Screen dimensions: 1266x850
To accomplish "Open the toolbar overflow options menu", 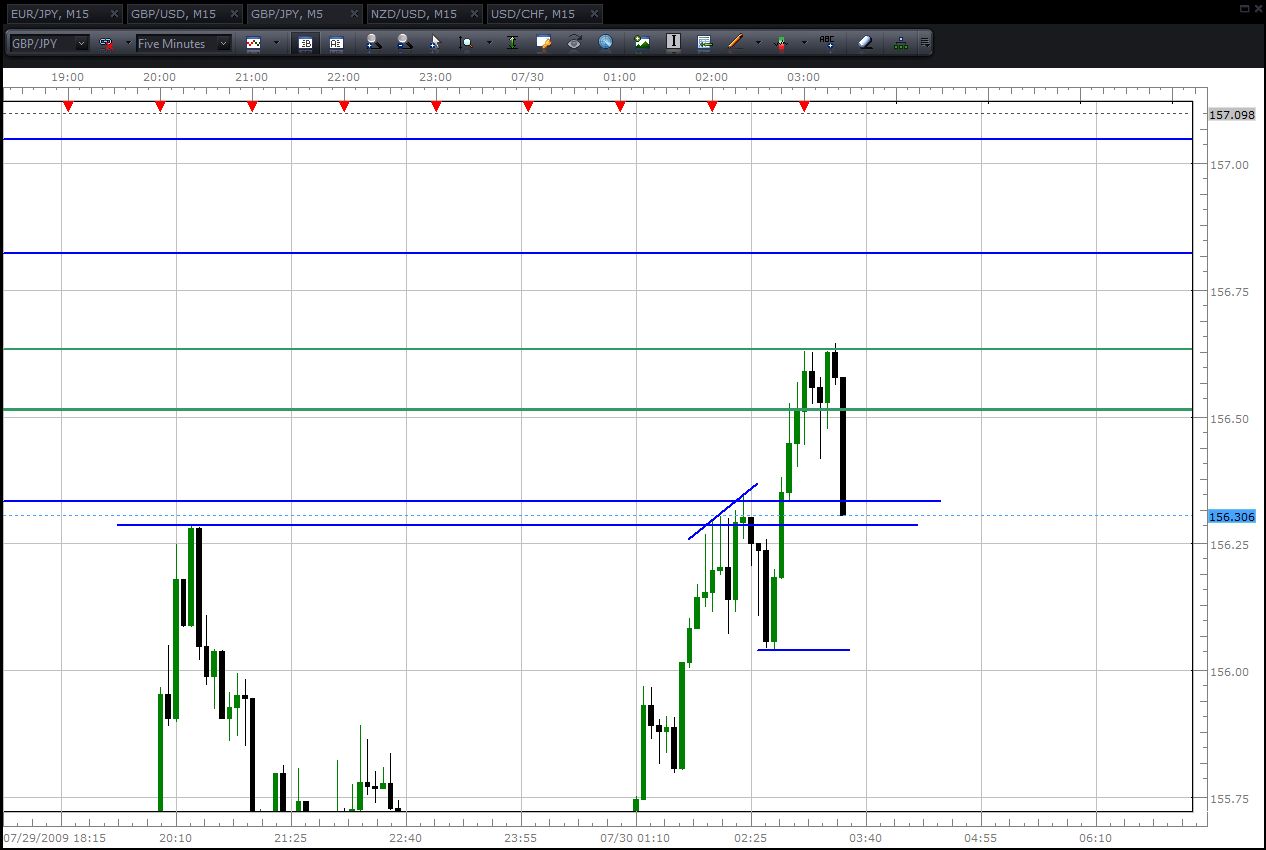I will coord(925,43).
